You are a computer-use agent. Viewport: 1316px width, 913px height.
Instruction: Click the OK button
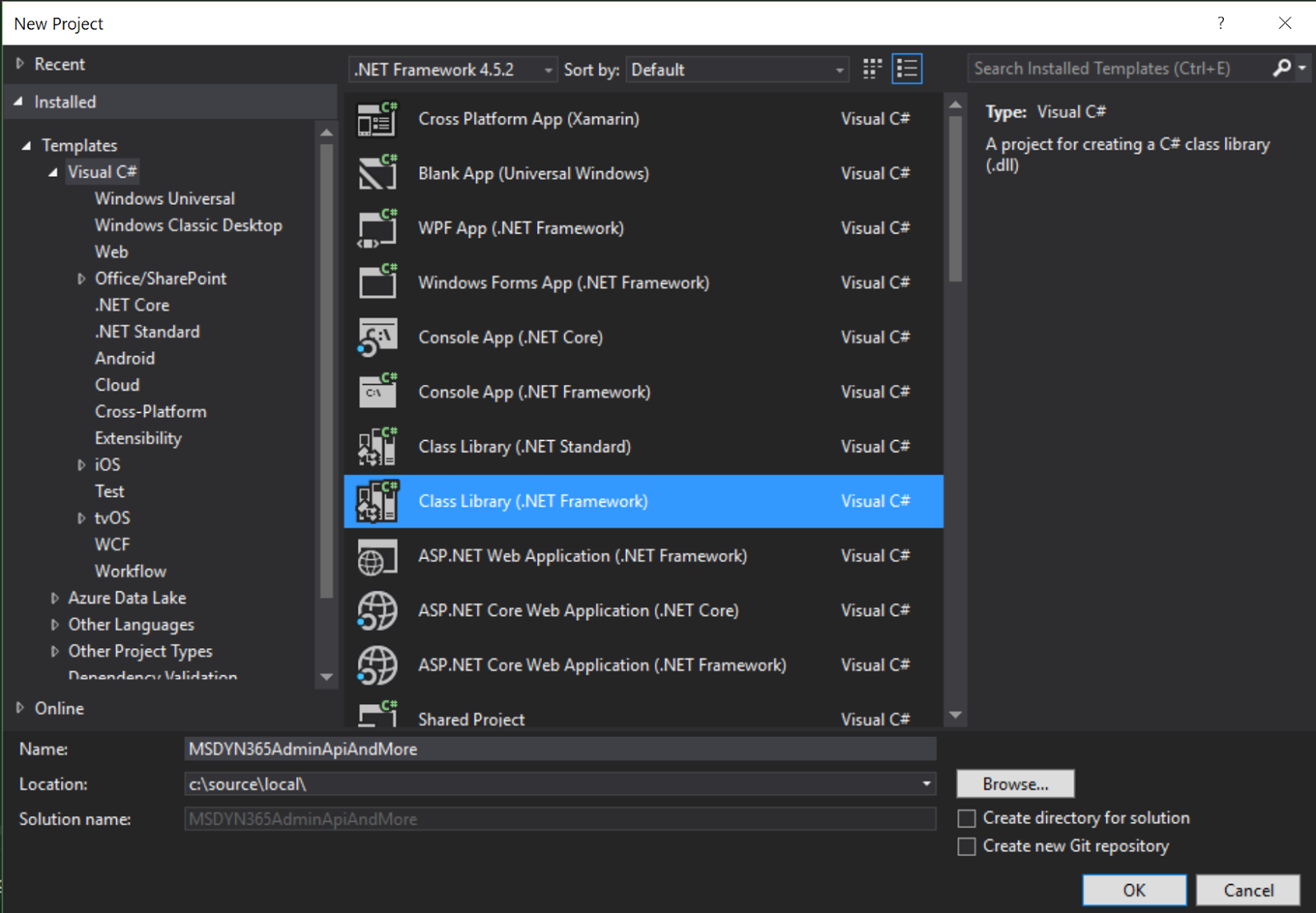tap(1134, 890)
